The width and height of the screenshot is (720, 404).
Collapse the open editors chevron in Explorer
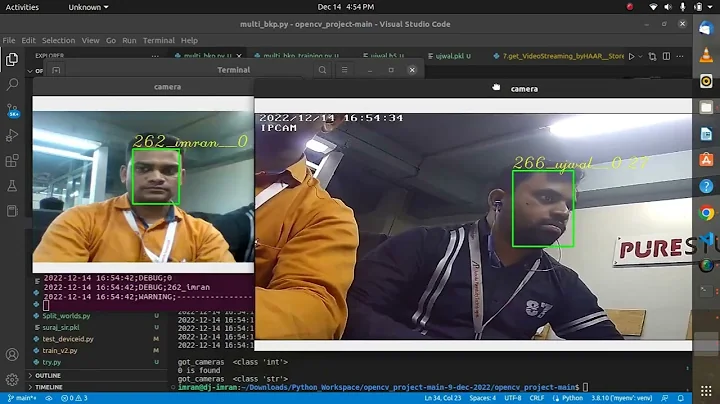(x=30, y=71)
